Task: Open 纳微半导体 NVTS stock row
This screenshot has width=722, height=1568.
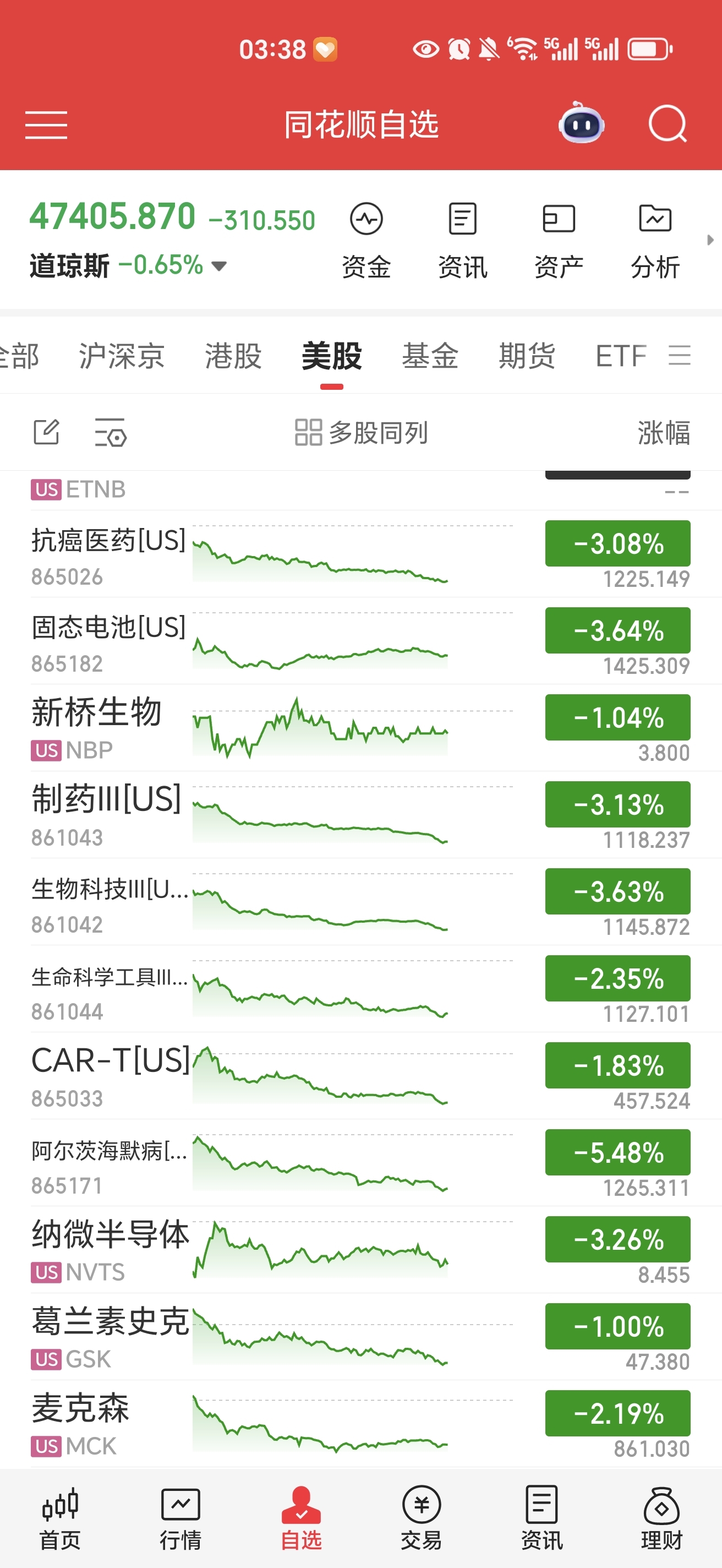Action: pyautogui.click(x=360, y=1250)
